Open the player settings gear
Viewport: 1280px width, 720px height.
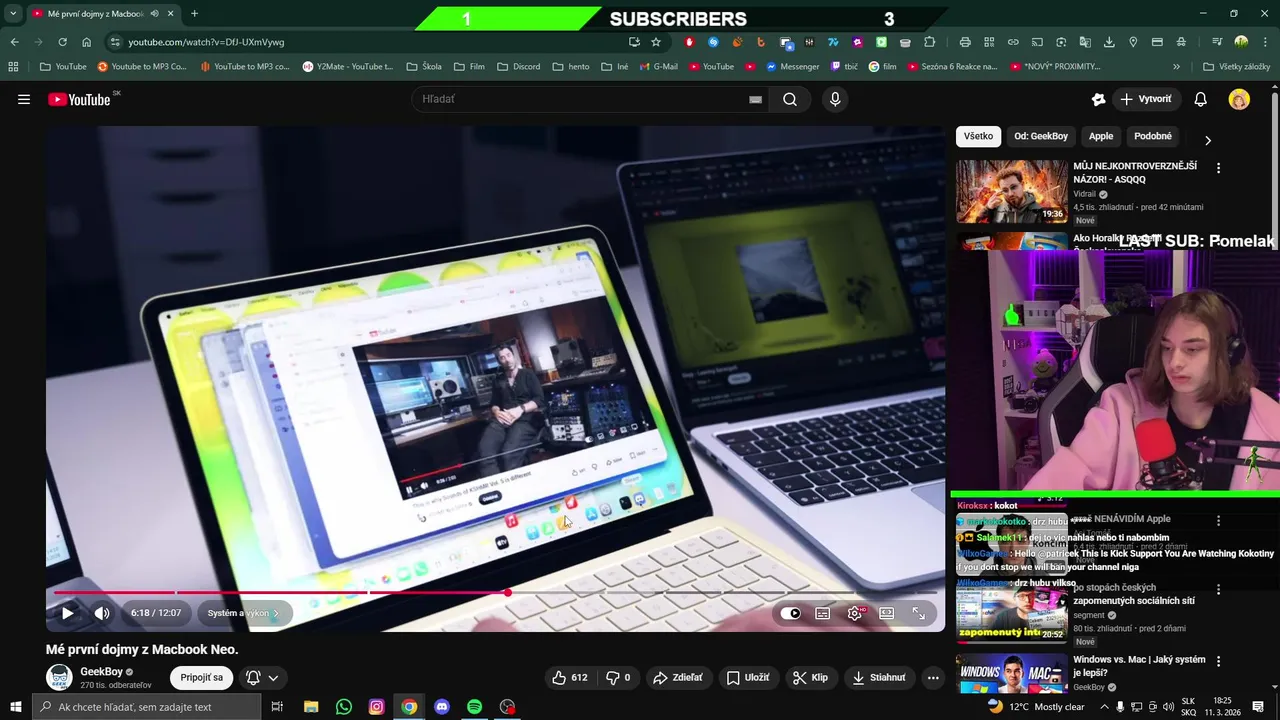click(x=855, y=613)
